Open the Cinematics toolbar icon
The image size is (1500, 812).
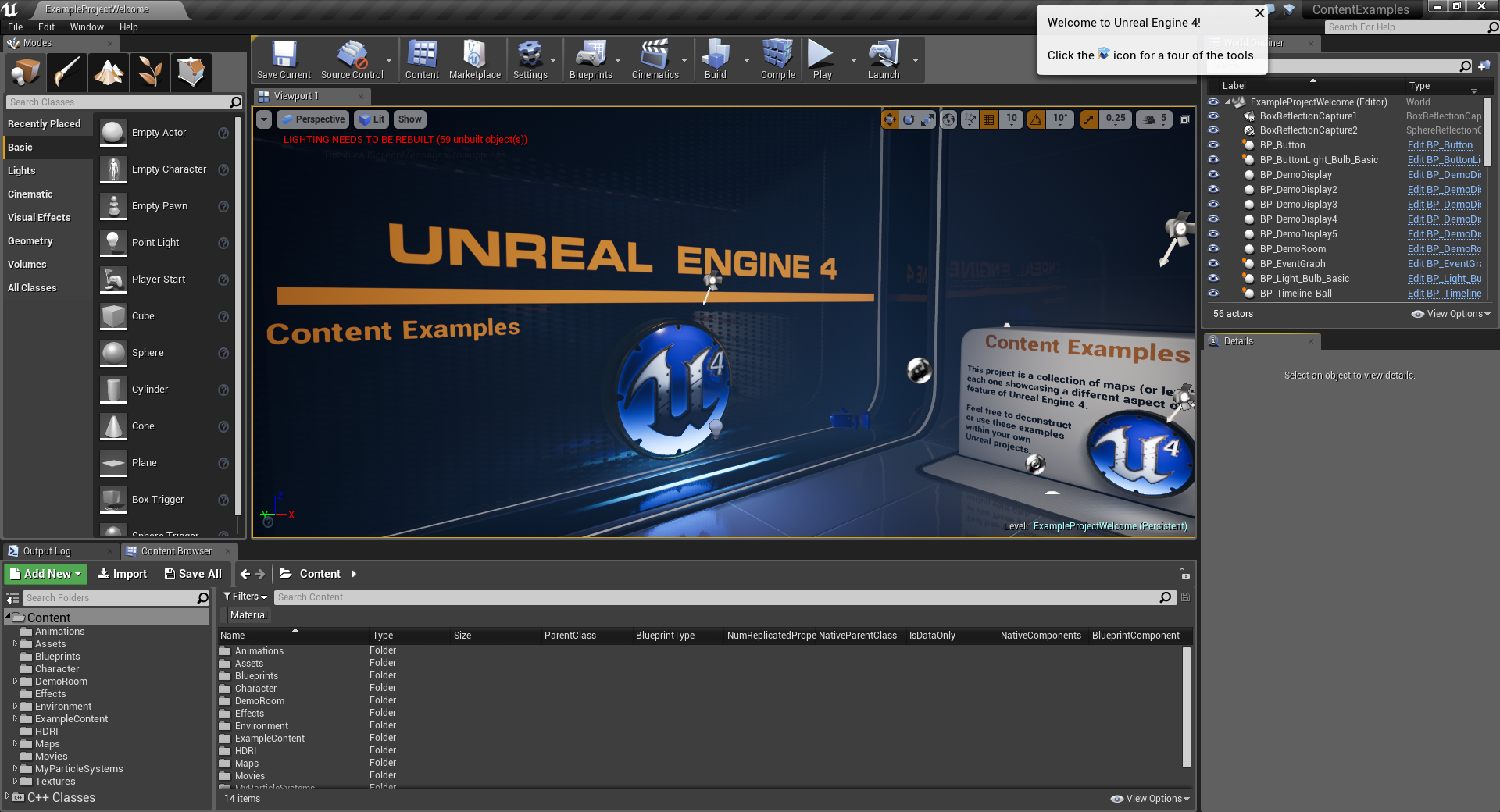click(655, 59)
